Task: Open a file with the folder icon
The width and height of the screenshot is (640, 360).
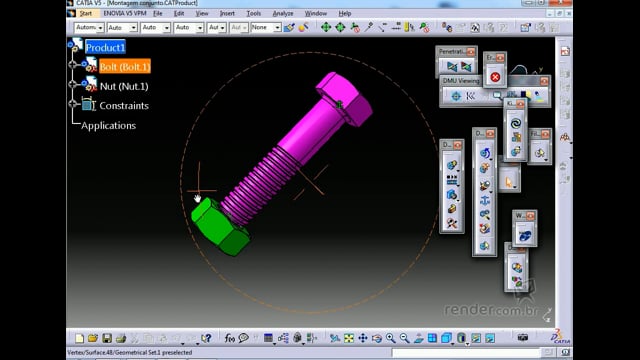Action: [93, 338]
